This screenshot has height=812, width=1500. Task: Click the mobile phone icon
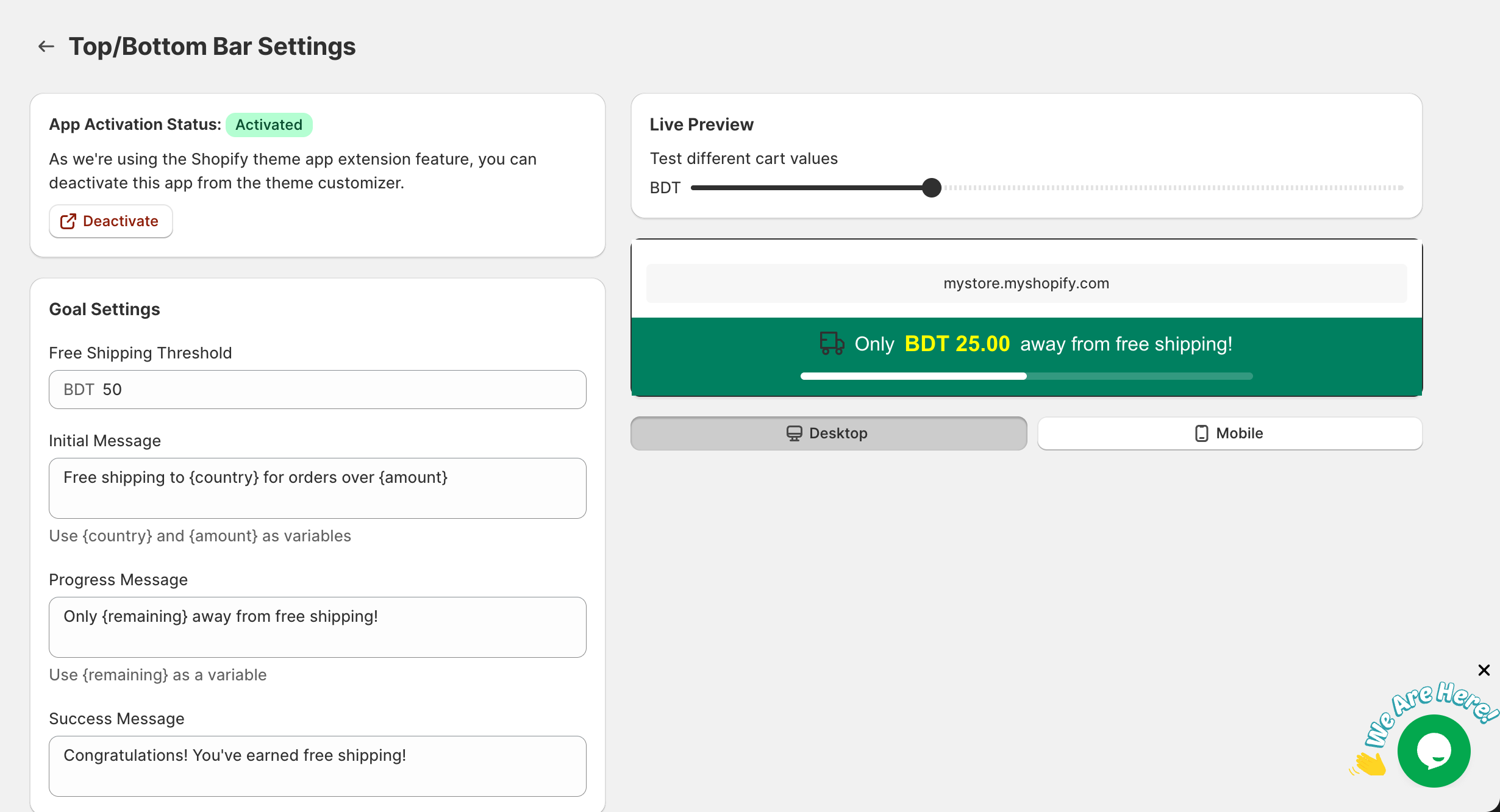point(1201,433)
